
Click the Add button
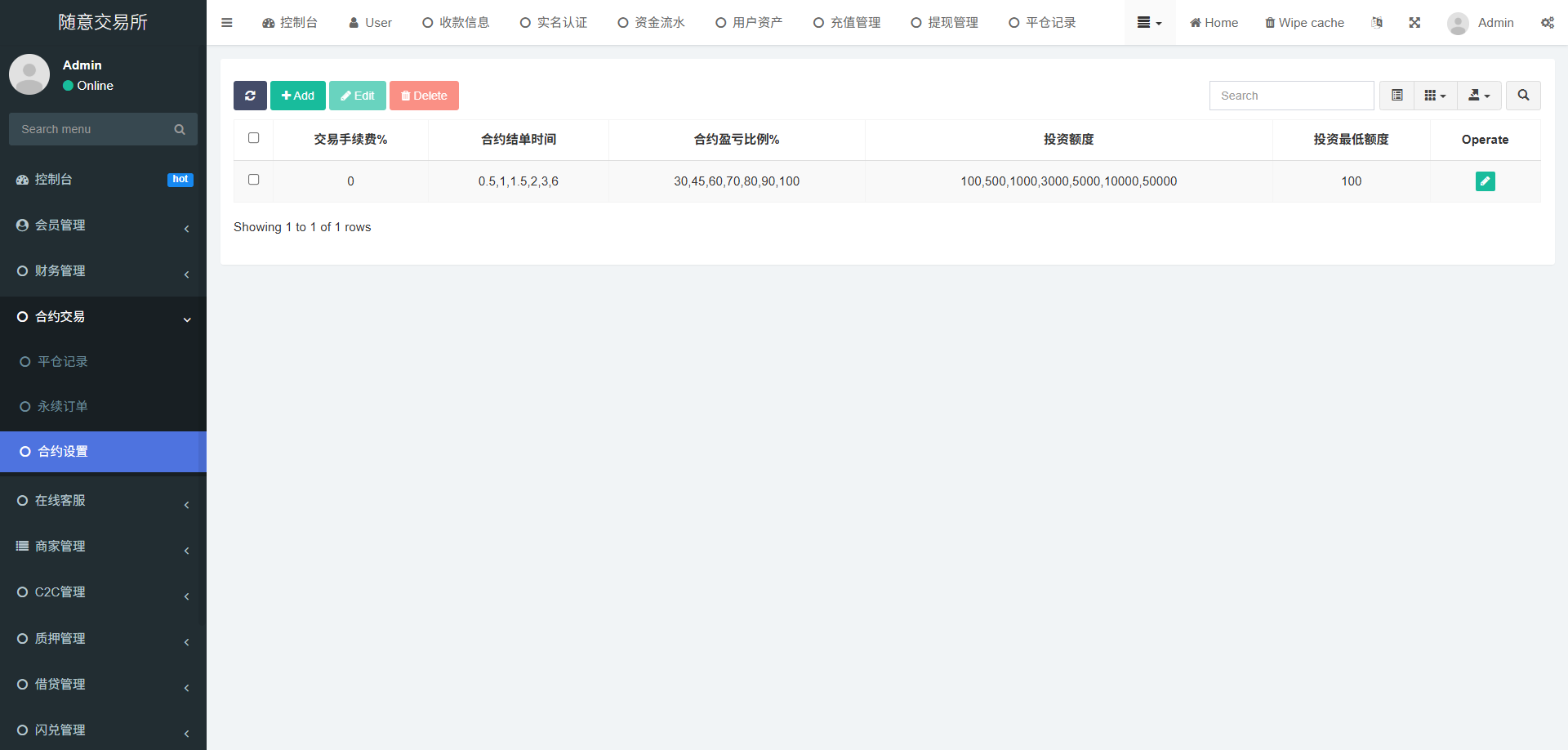click(298, 96)
